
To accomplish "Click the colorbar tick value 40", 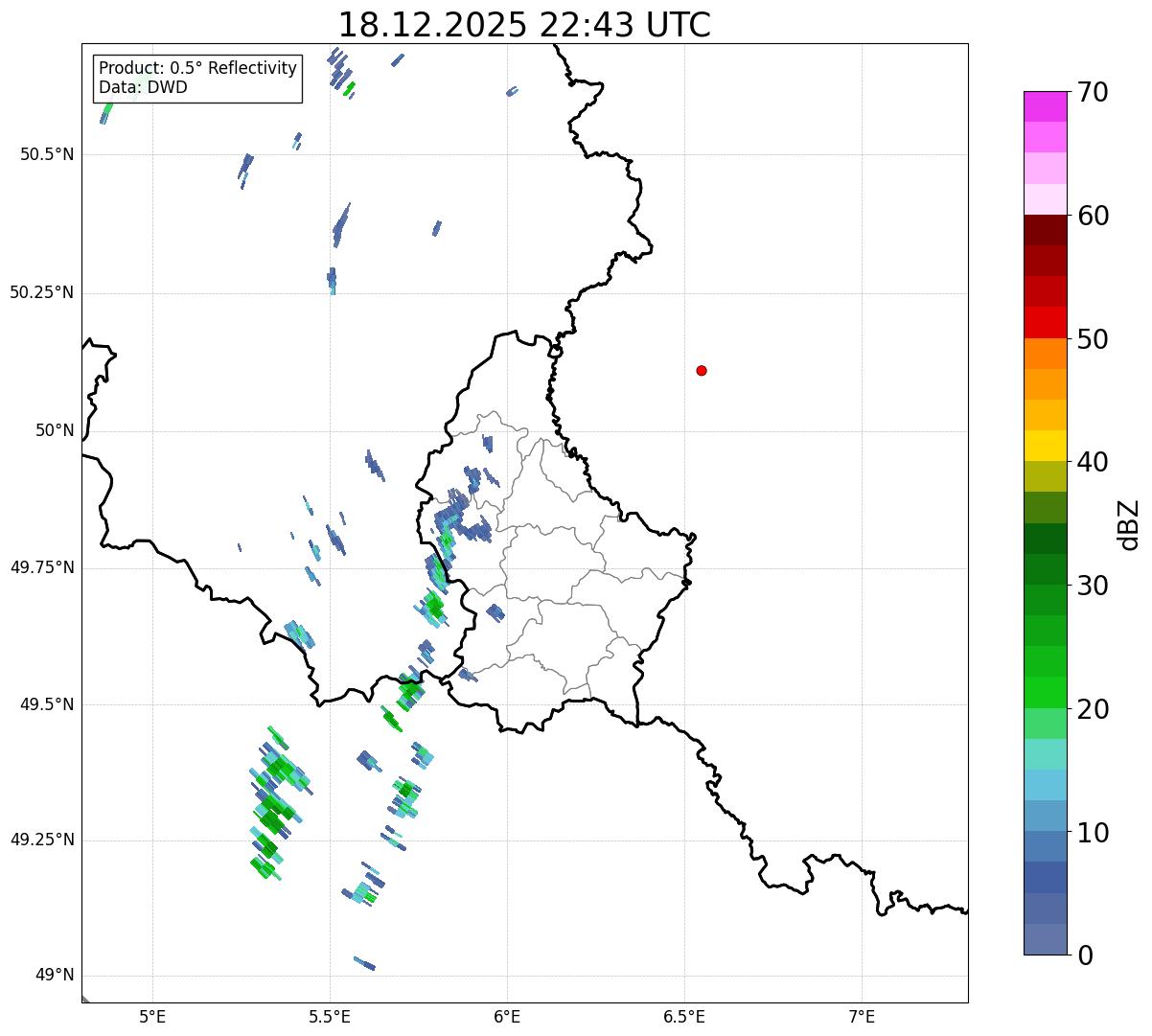I will point(1093,462).
